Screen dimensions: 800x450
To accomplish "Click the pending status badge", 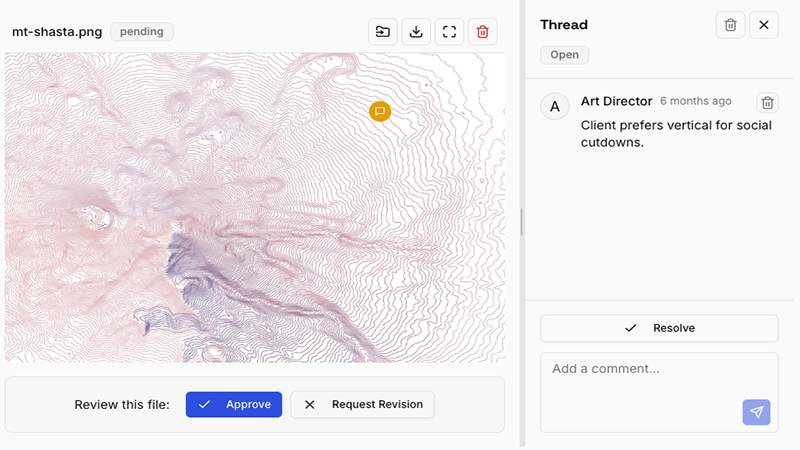I will pyautogui.click(x=142, y=32).
